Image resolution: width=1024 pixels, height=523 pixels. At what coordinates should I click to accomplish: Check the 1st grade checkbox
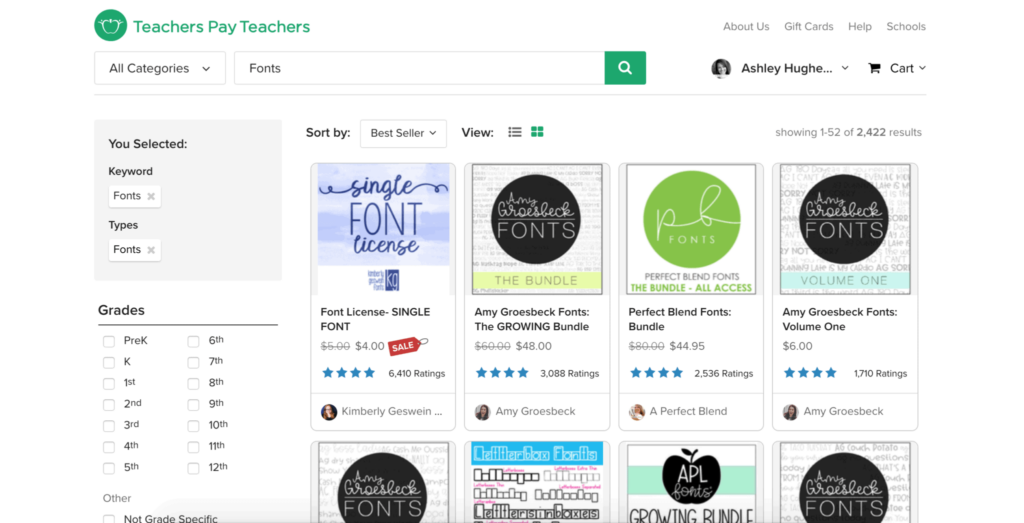click(x=108, y=384)
